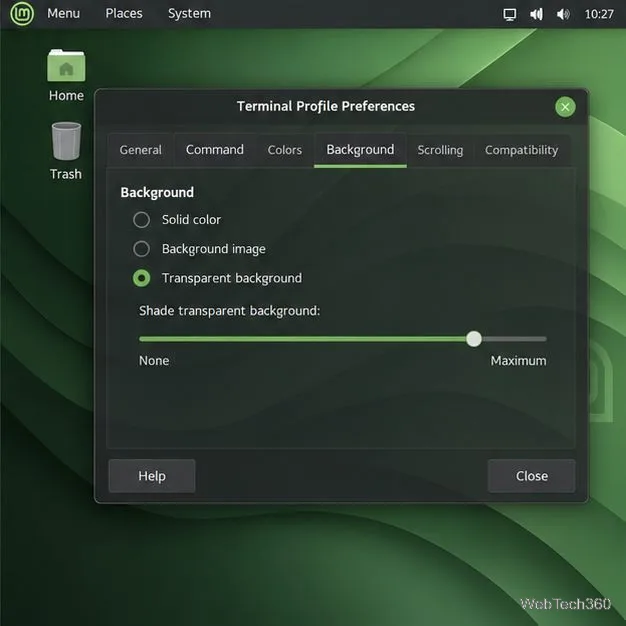Select the Background image radio option

tap(141, 249)
